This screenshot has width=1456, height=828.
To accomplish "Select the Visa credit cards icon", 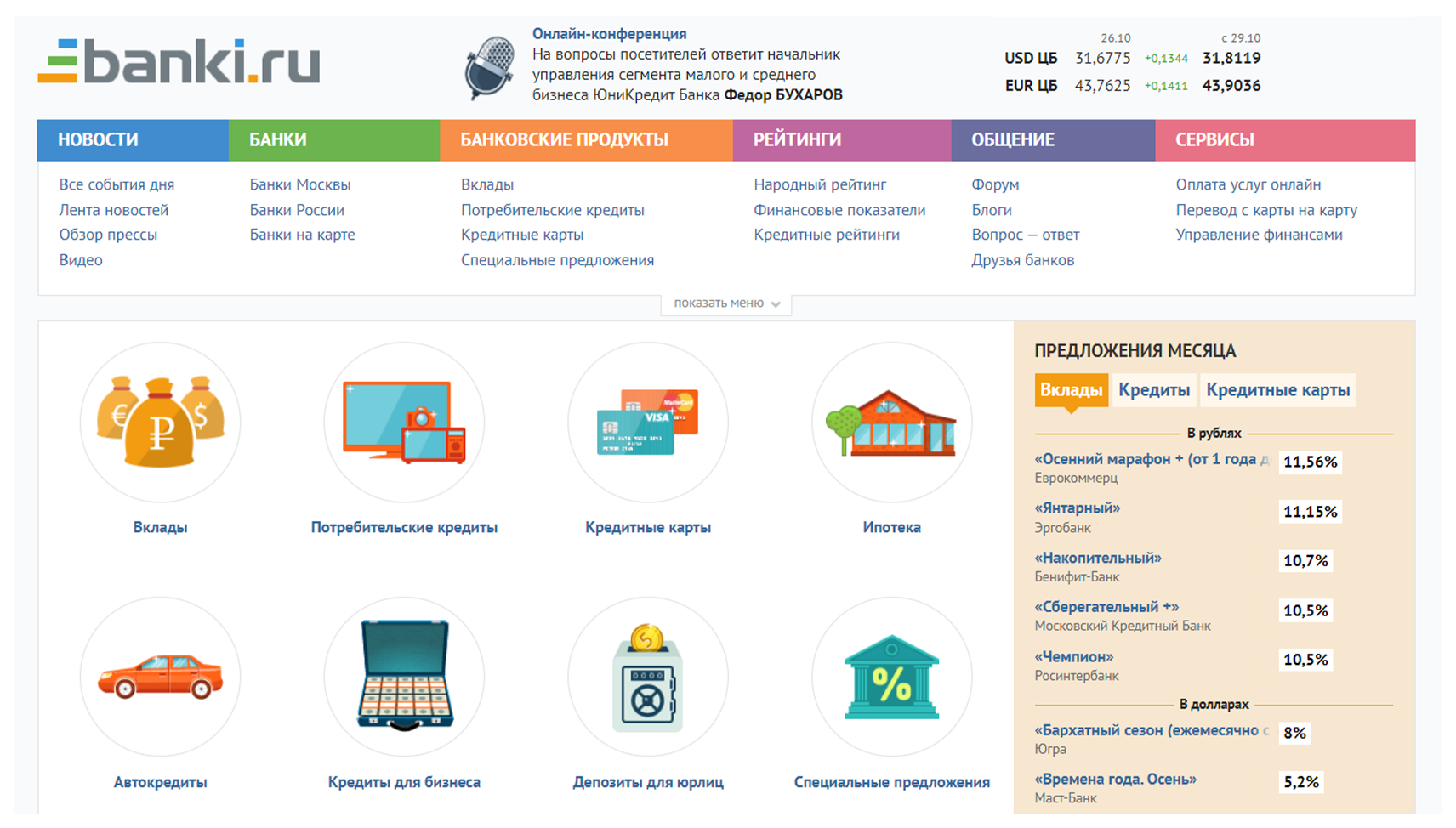I will [647, 423].
